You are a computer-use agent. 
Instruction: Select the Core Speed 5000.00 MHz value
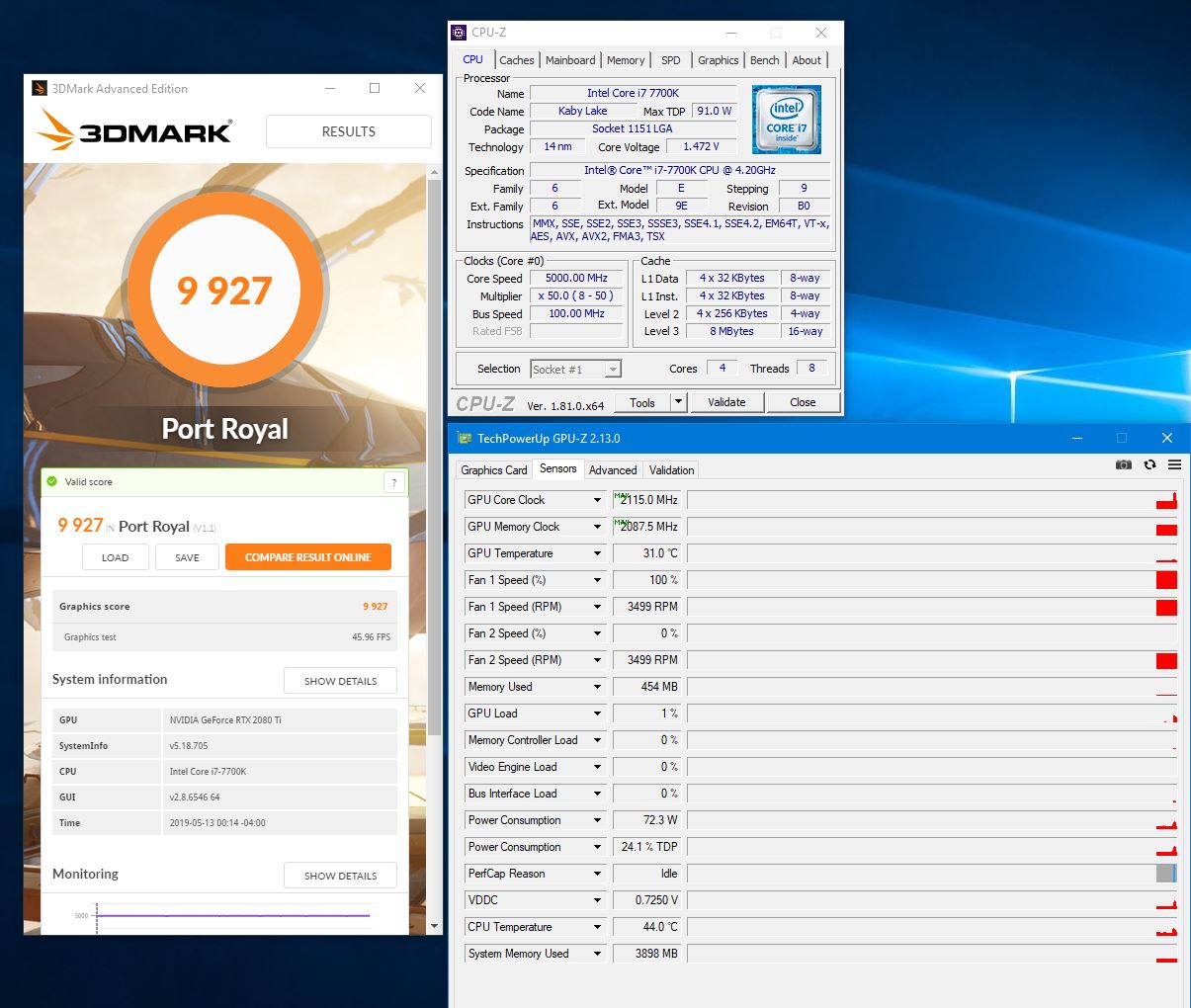577,279
